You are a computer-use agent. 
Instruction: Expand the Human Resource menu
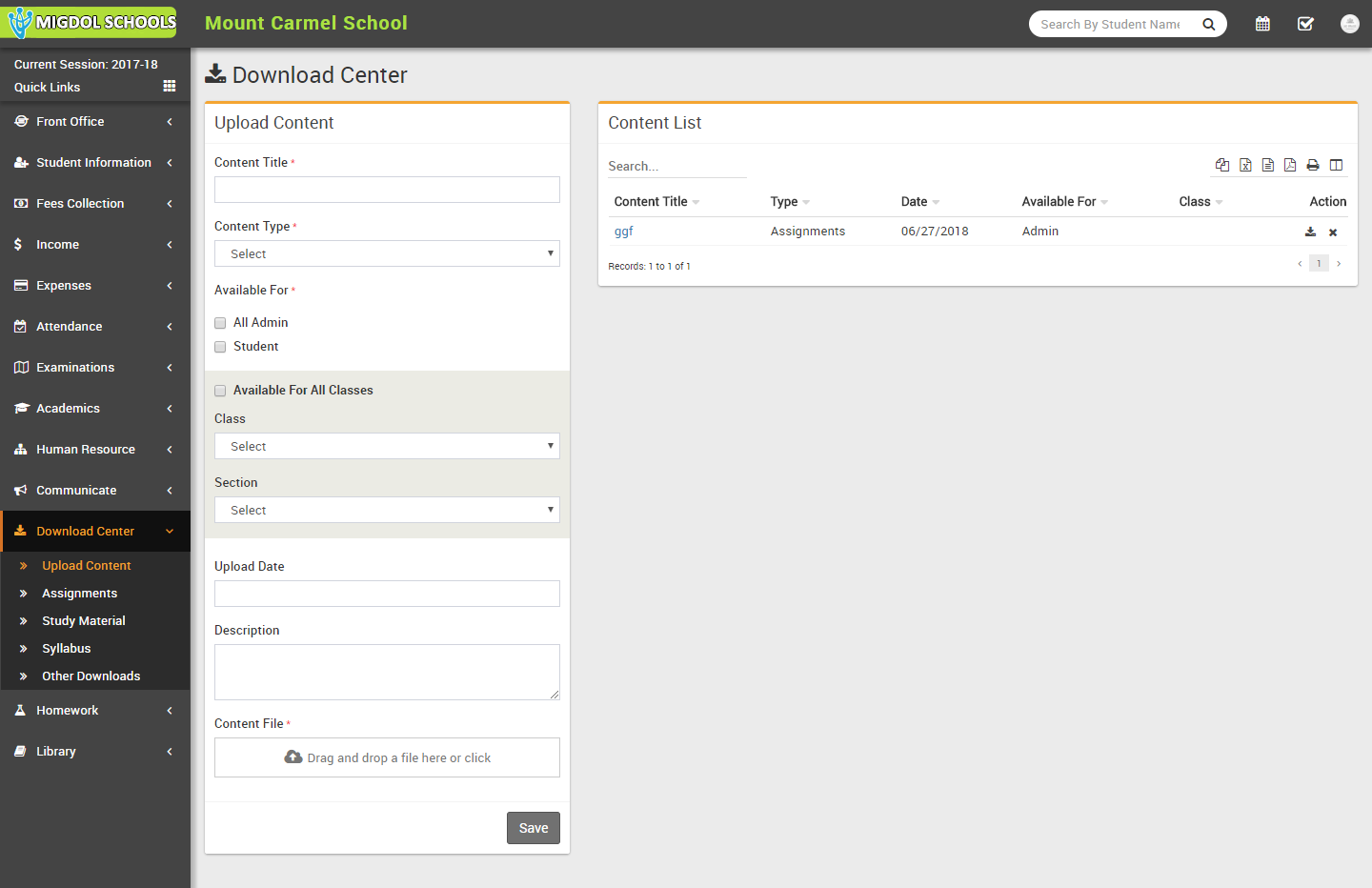pyautogui.click(x=86, y=449)
